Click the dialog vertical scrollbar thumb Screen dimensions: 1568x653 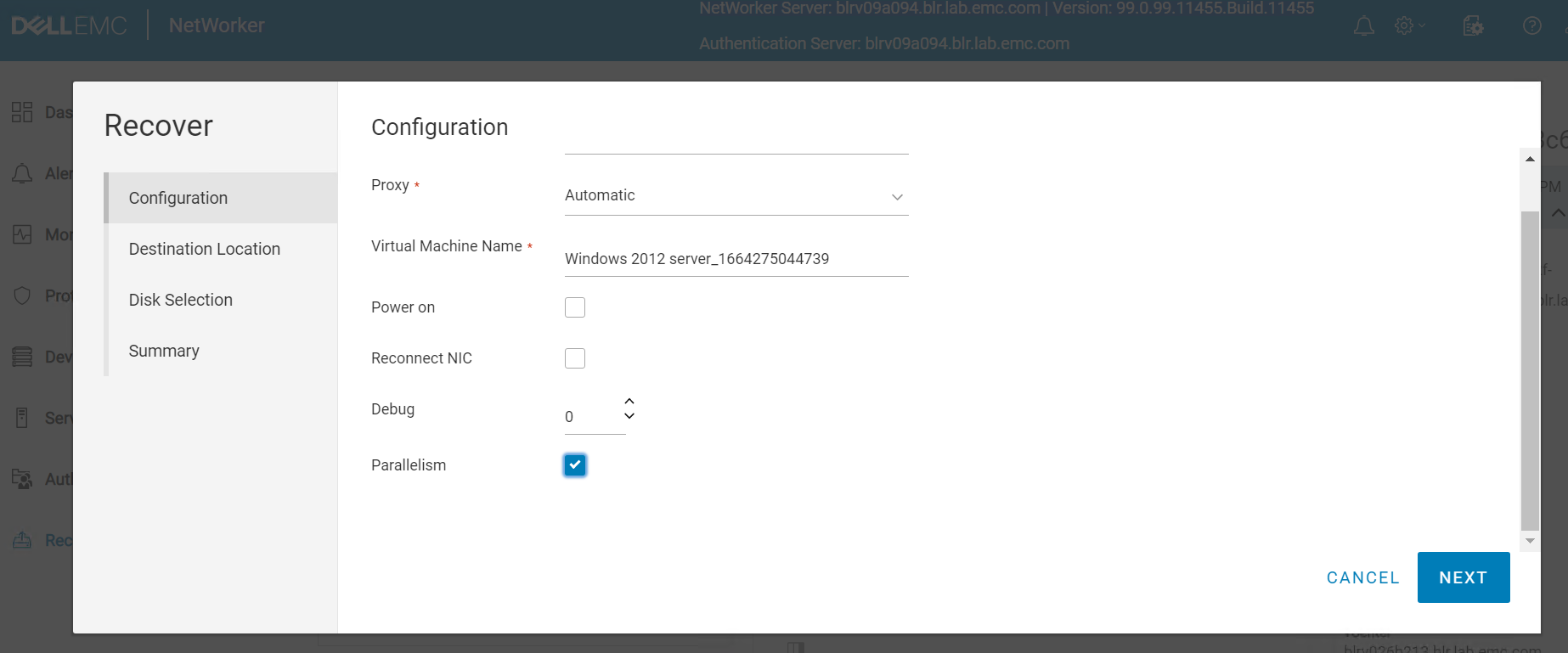pos(1530,370)
